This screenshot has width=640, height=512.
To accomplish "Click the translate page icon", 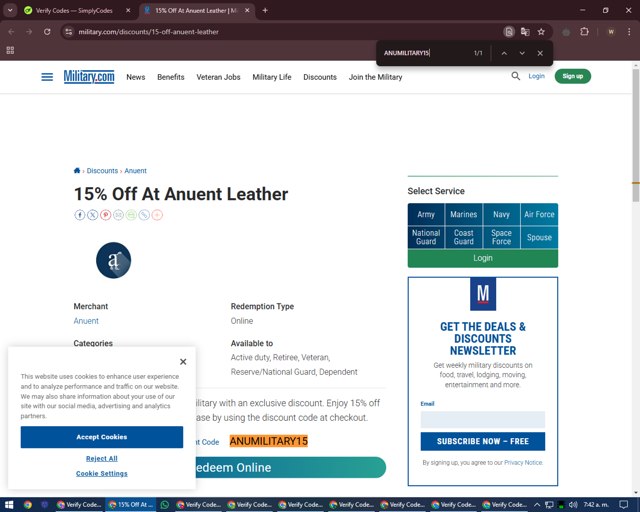I will 525,32.
